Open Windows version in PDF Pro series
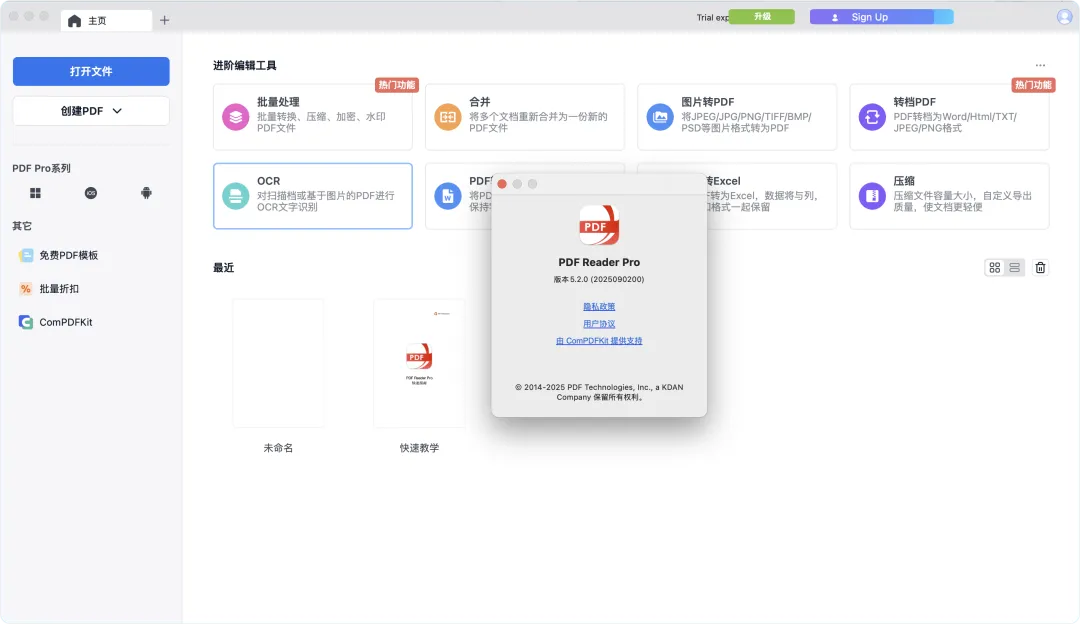1080x624 pixels. [x=35, y=194]
